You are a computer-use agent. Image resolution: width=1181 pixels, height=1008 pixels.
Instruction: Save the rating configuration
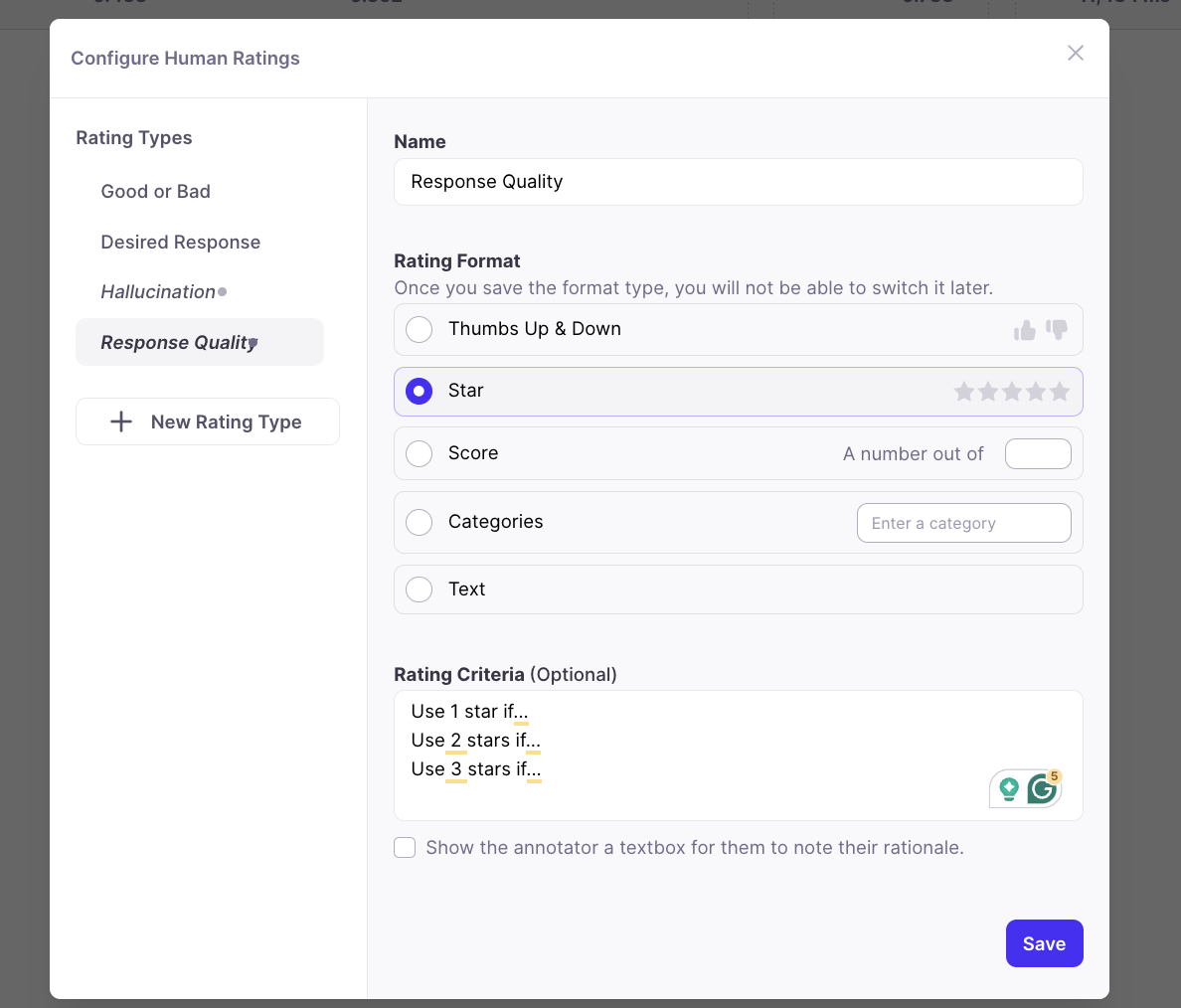[1044, 943]
